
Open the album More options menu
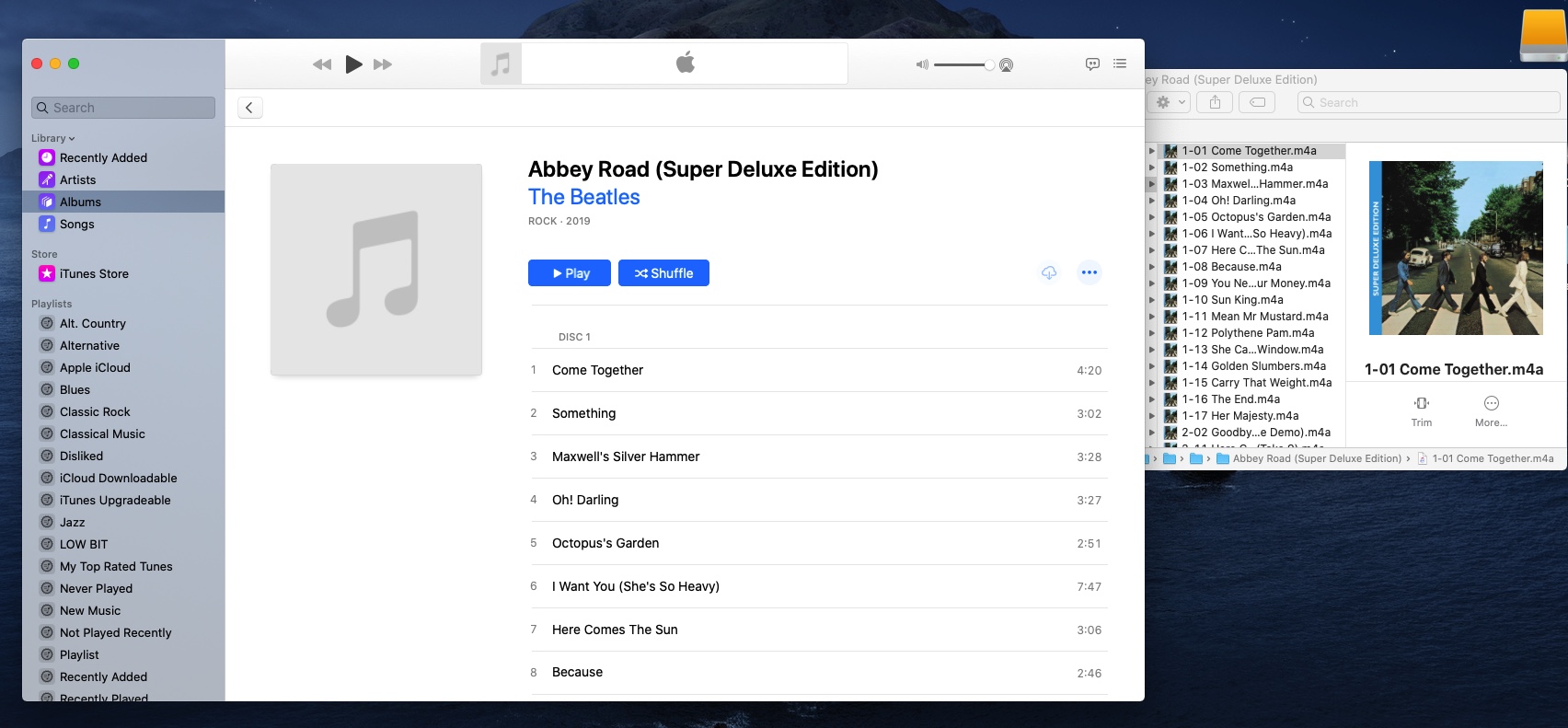(1090, 272)
